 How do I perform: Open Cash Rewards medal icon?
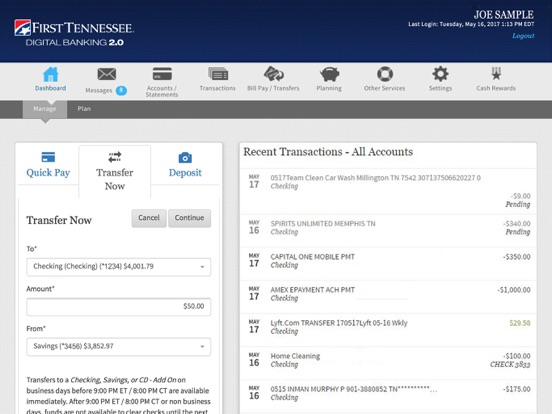496,74
